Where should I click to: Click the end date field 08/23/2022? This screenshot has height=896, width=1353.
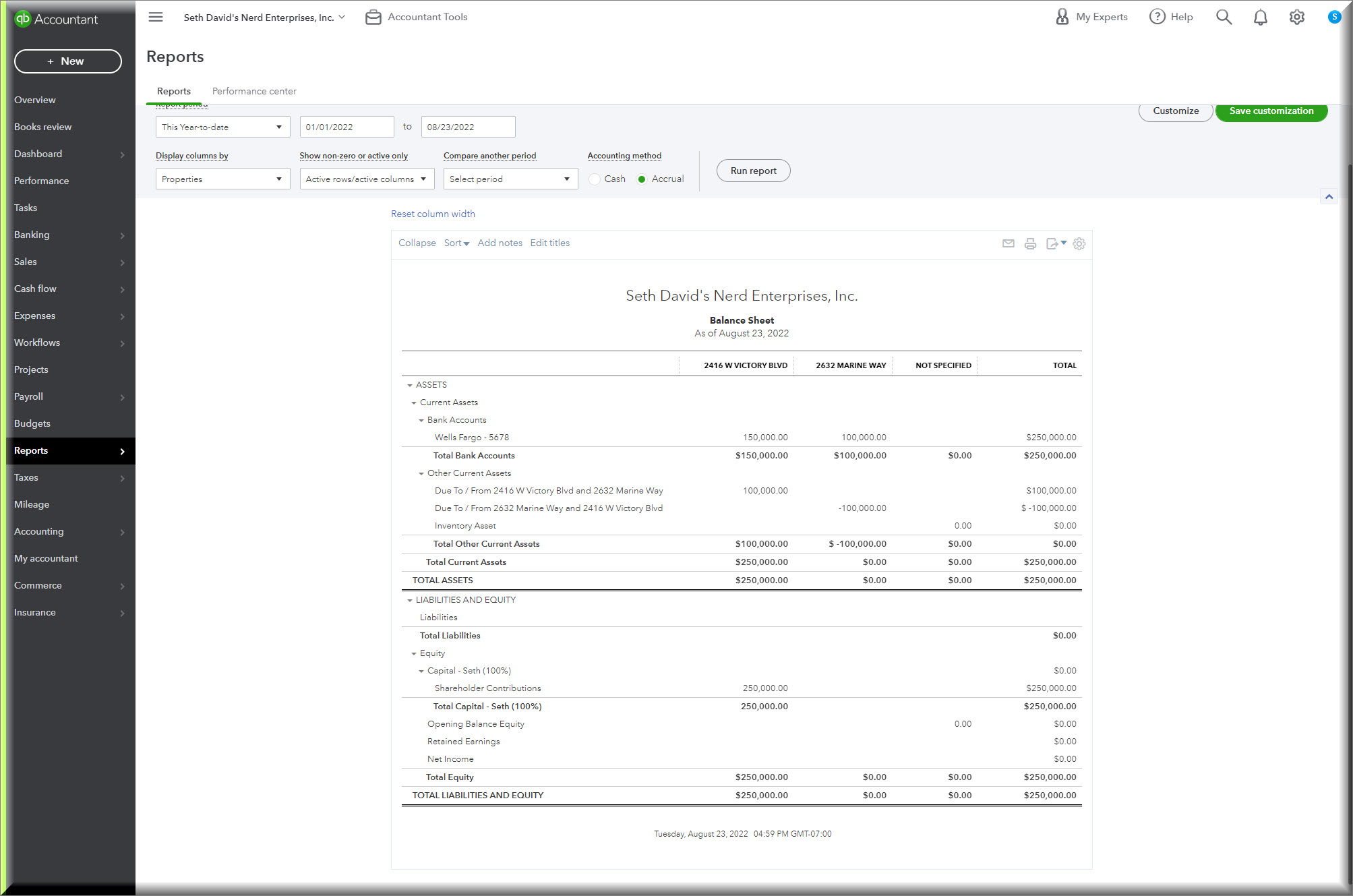[x=468, y=127]
